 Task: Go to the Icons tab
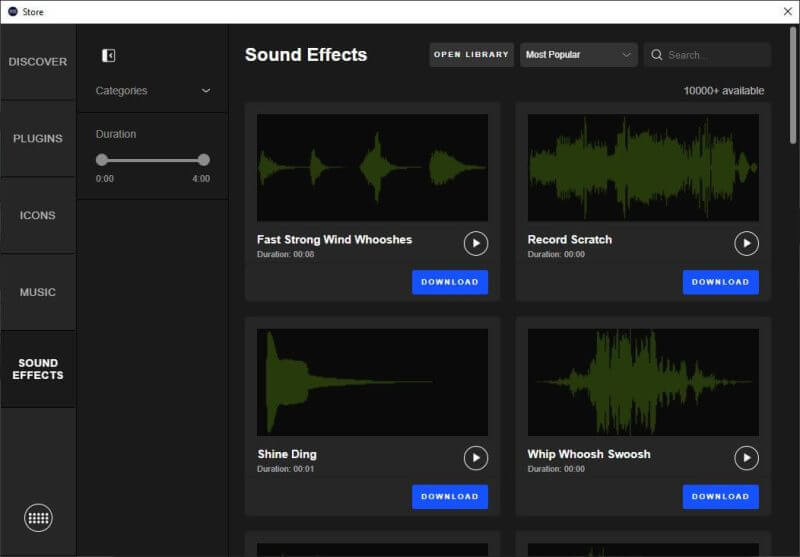[x=38, y=215]
